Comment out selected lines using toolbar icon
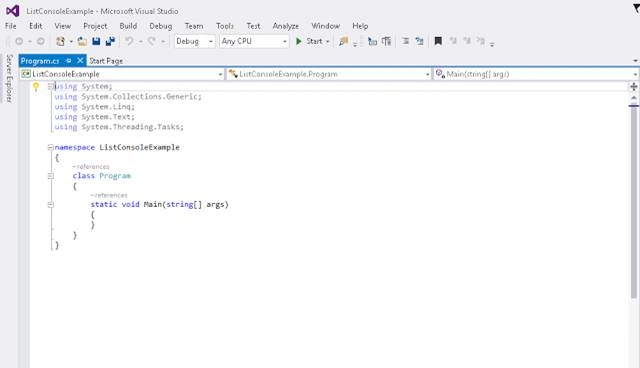 tap(405, 41)
